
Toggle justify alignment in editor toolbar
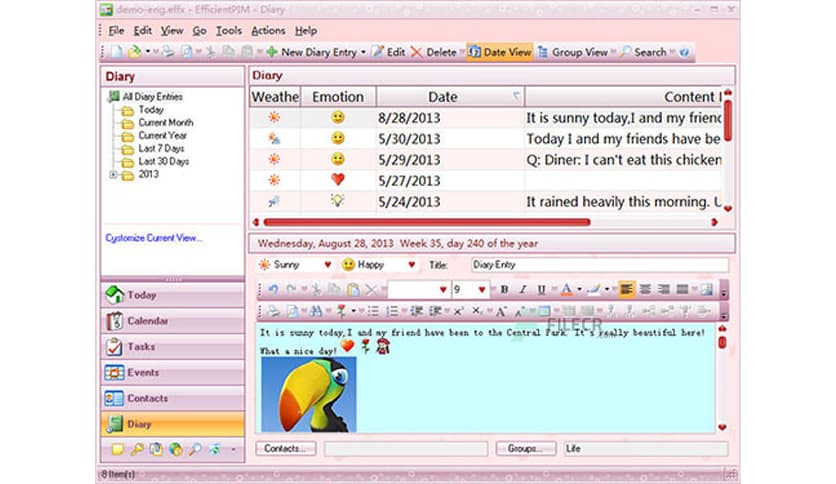(682, 289)
